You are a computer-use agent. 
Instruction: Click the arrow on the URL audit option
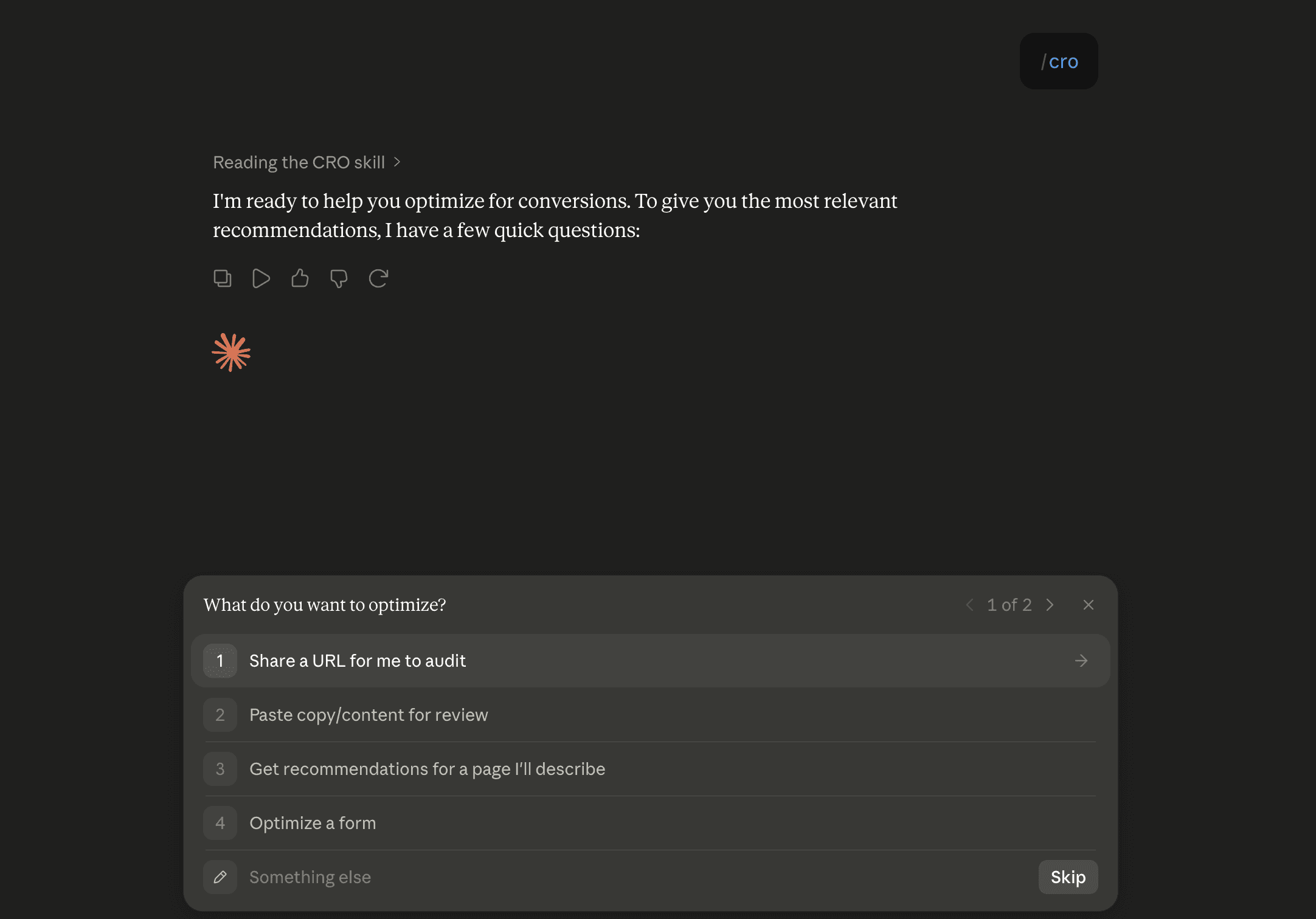click(1081, 661)
